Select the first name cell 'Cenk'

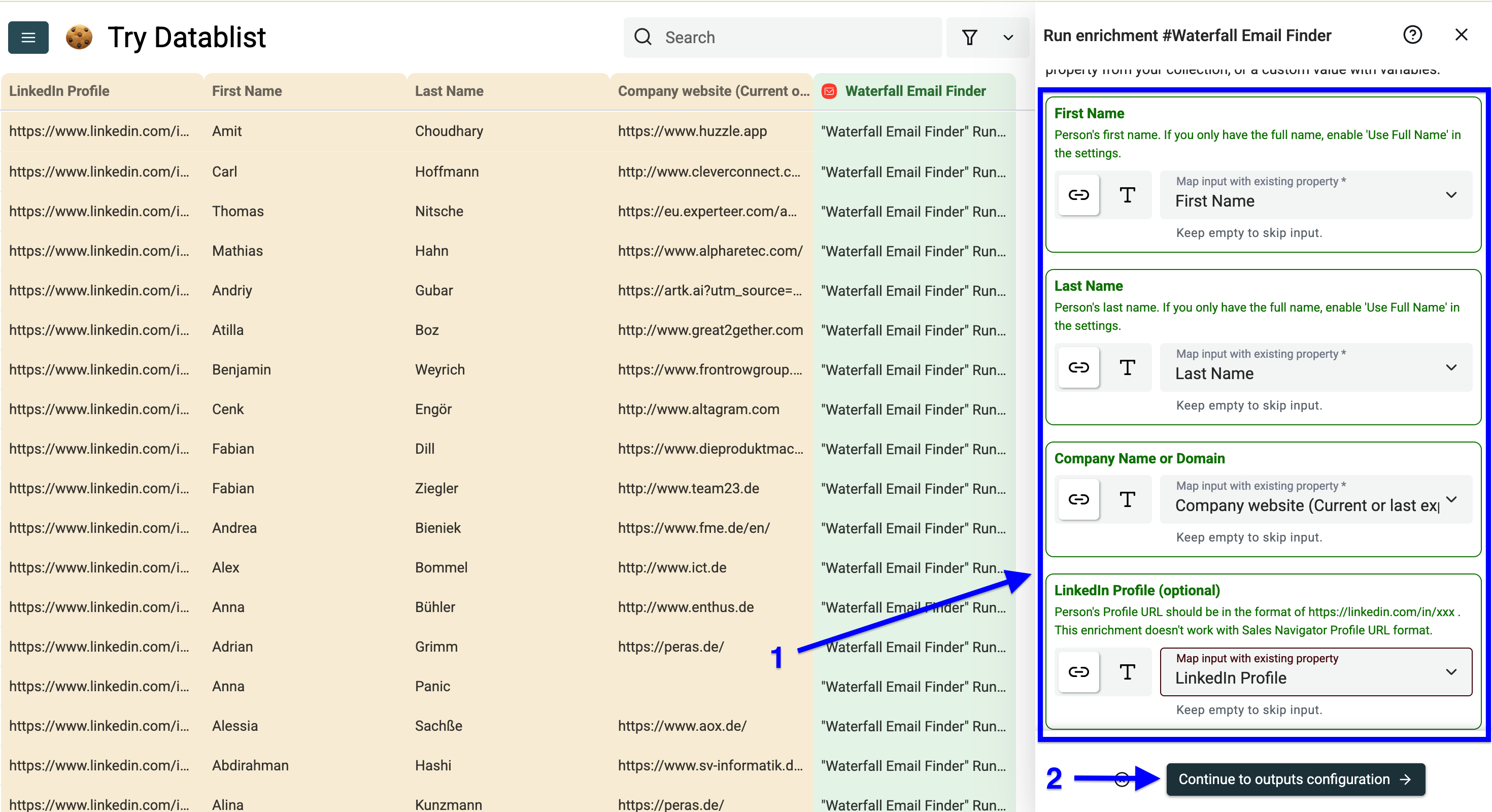pyautogui.click(x=305, y=409)
